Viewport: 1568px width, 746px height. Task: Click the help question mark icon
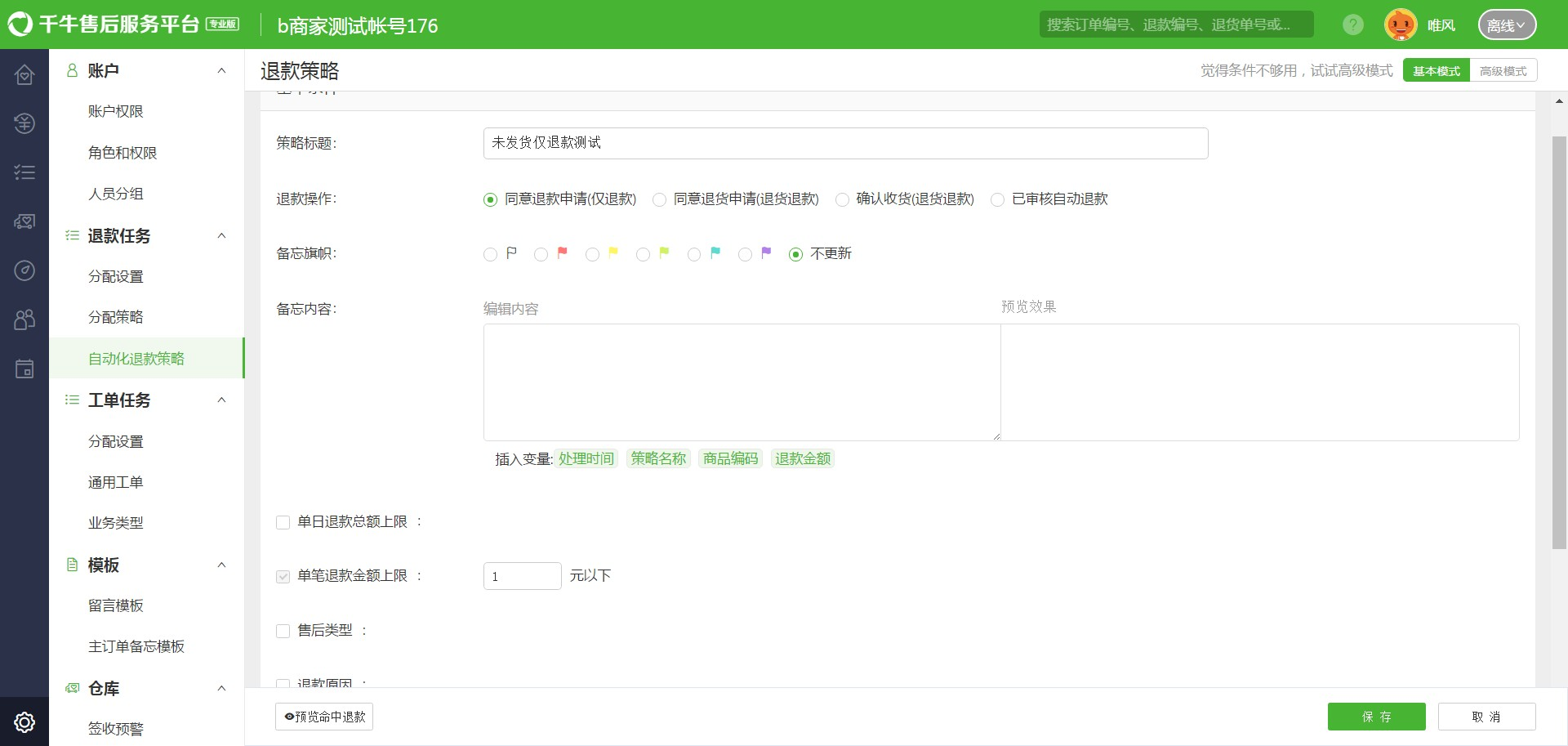pos(1352,25)
